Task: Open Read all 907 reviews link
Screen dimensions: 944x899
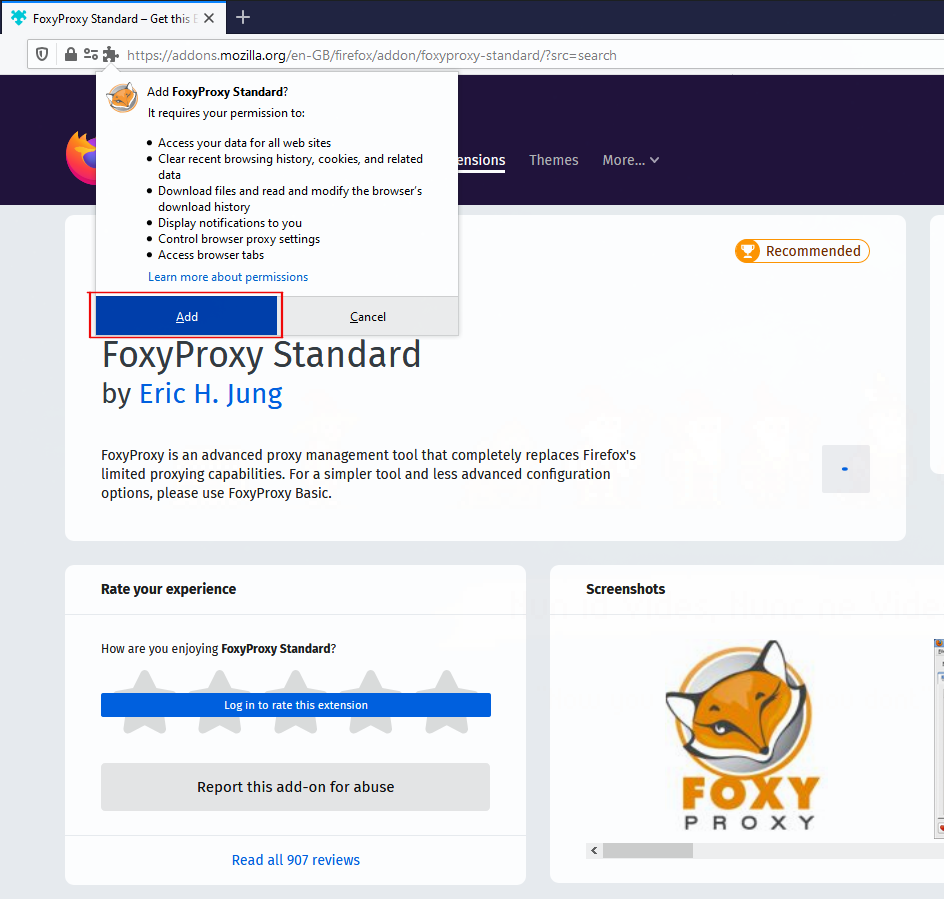Action: click(296, 860)
